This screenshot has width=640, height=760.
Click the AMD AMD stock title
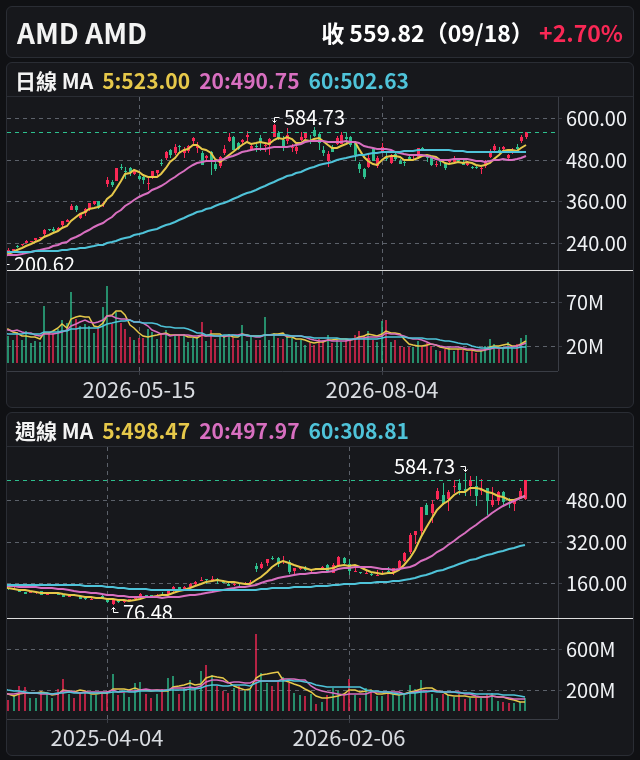coord(81,34)
